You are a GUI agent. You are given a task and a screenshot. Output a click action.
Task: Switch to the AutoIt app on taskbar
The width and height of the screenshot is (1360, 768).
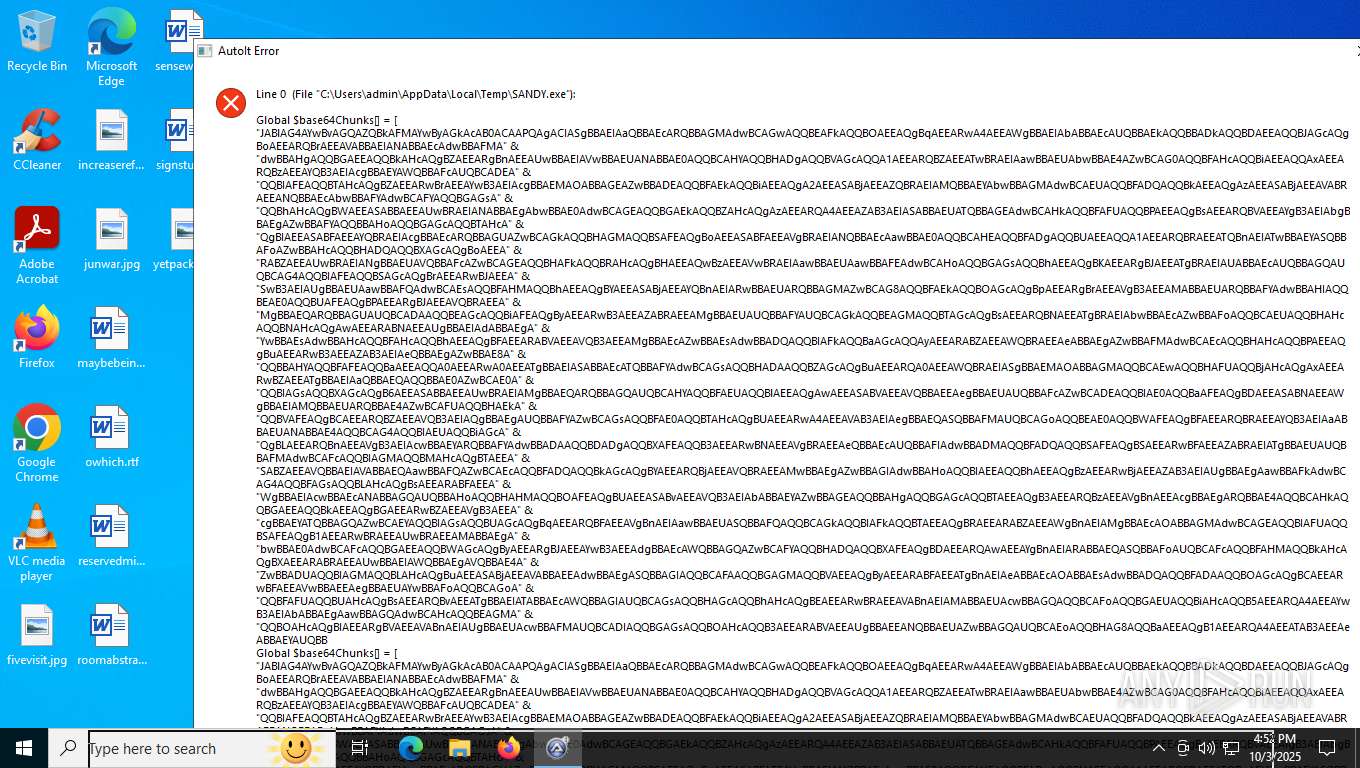557,748
